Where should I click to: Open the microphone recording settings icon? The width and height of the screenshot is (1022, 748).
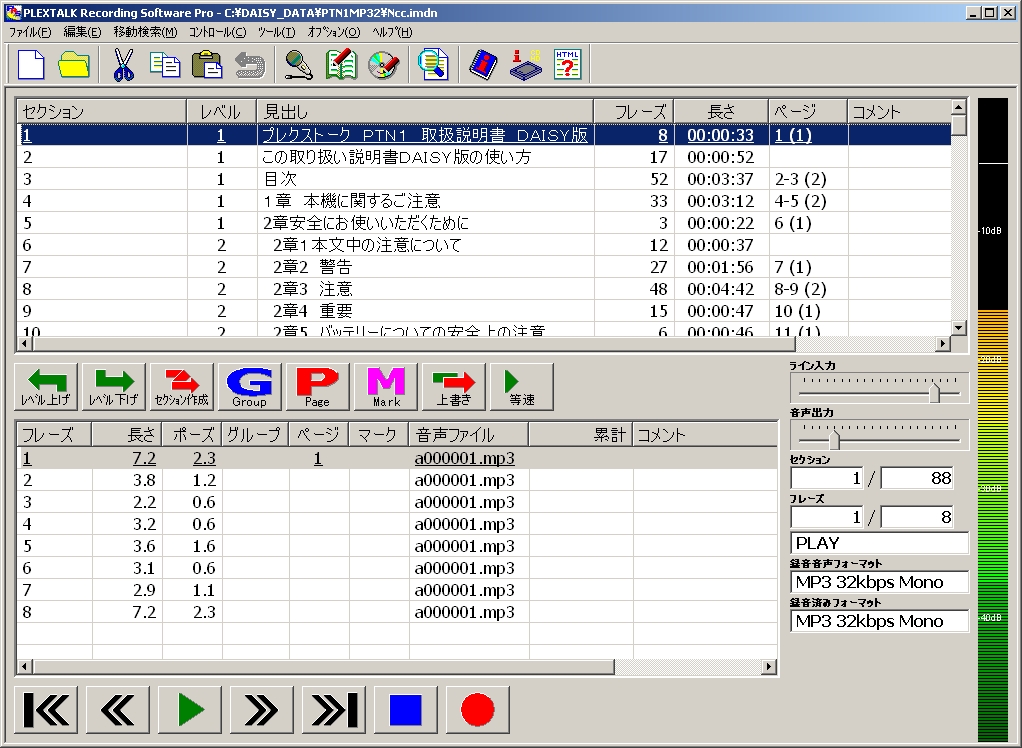[299, 65]
